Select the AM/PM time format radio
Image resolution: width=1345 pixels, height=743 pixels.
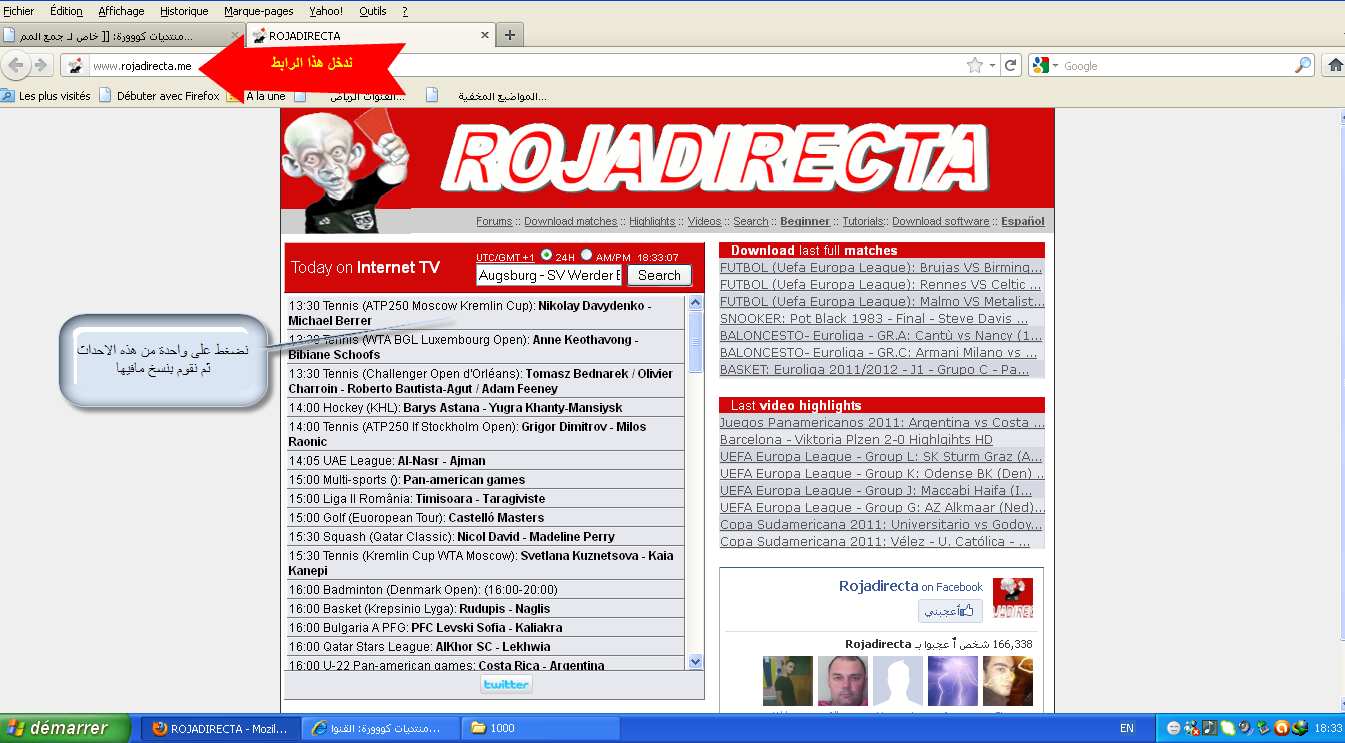pyautogui.click(x=586, y=255)
